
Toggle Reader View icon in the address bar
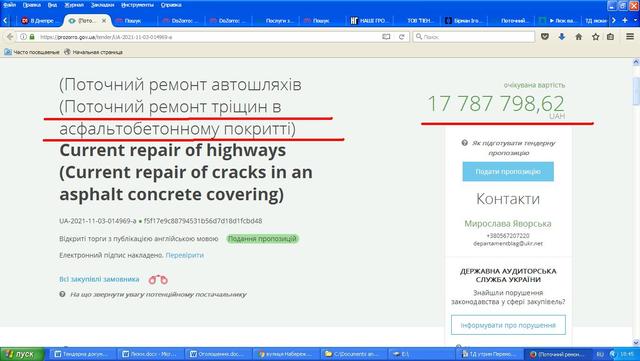point(386,37)
